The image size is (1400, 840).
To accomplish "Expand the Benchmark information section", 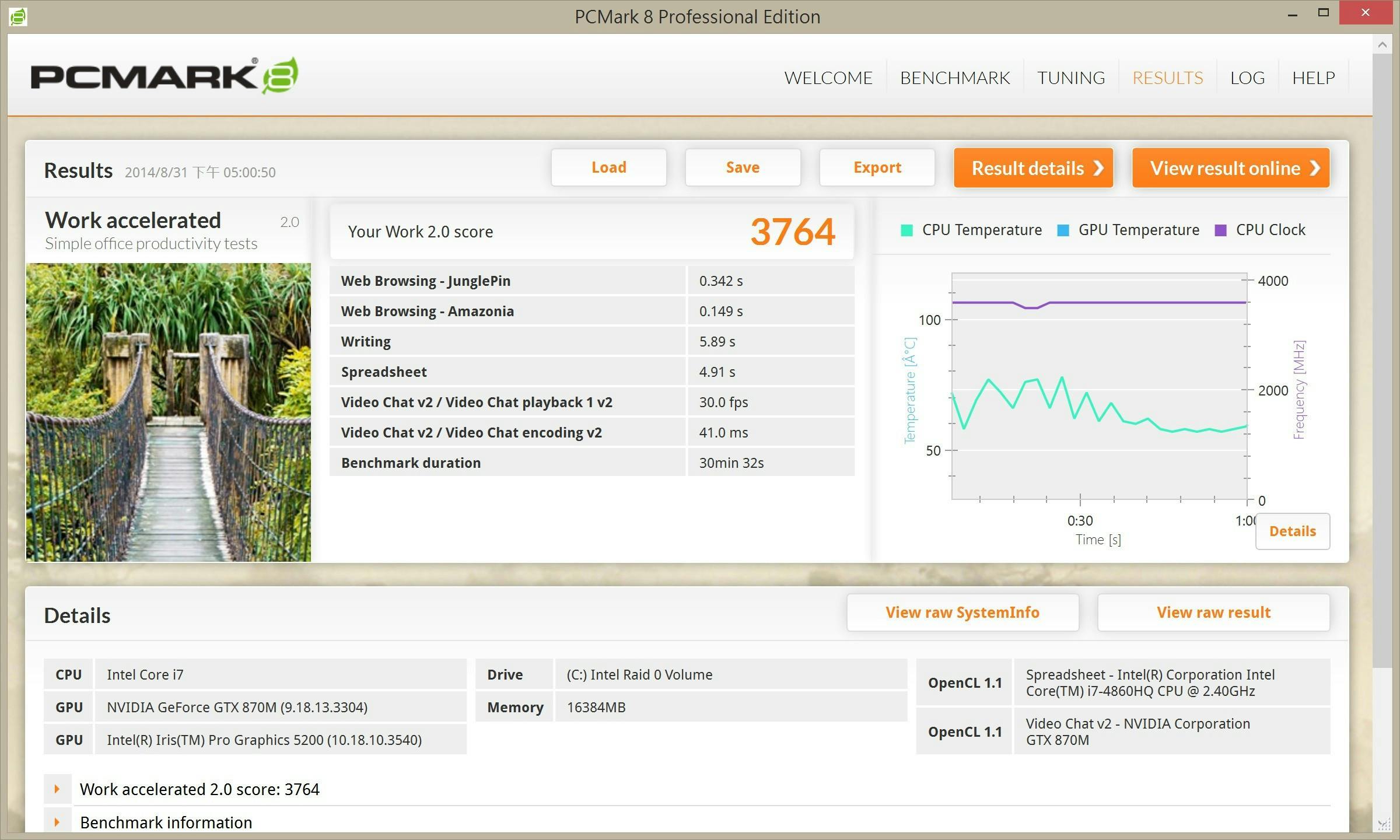I will (57, 822).
